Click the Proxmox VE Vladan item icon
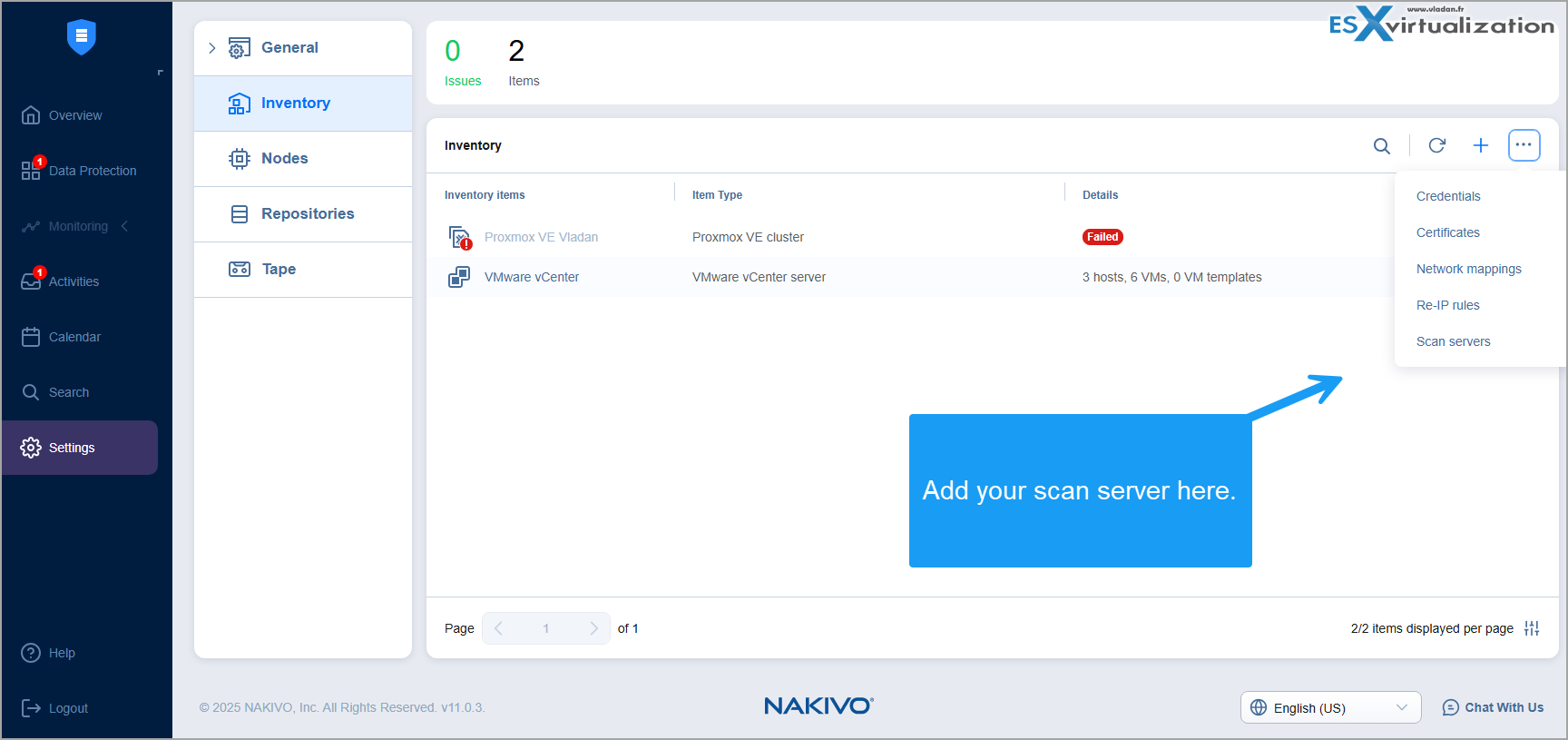The width and height of the screenshot is (1568, 740). (460, 238)
